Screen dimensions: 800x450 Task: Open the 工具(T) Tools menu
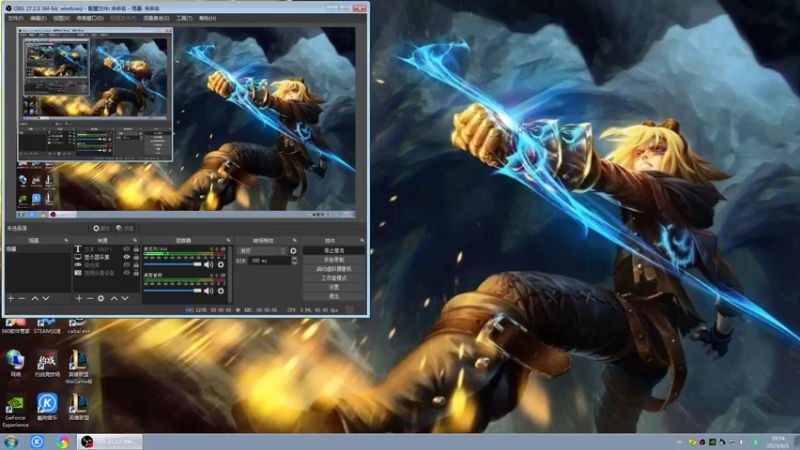[x=184, y=18]
